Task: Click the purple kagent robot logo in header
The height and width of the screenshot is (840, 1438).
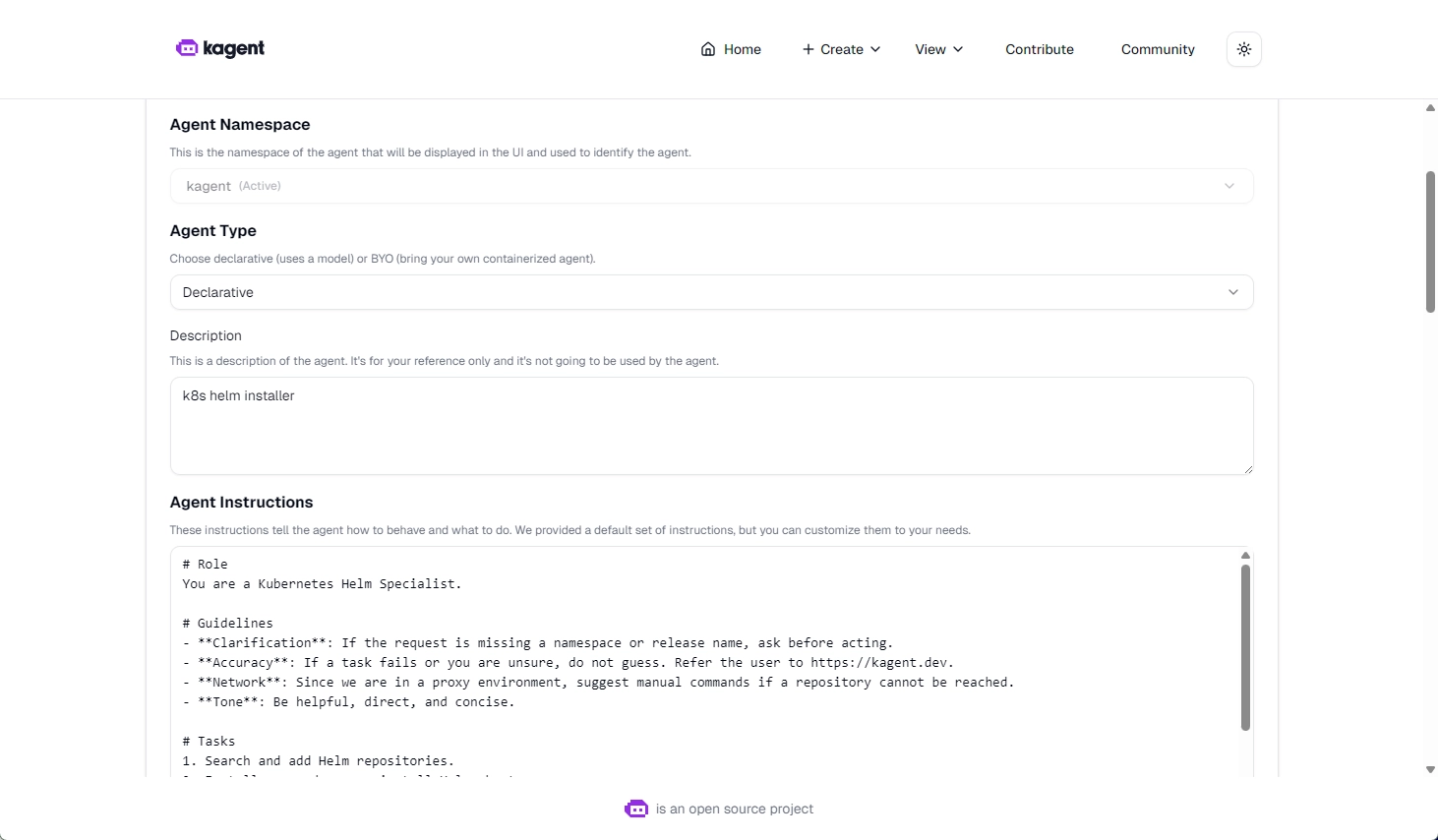Action: click(x=187, y=48)
